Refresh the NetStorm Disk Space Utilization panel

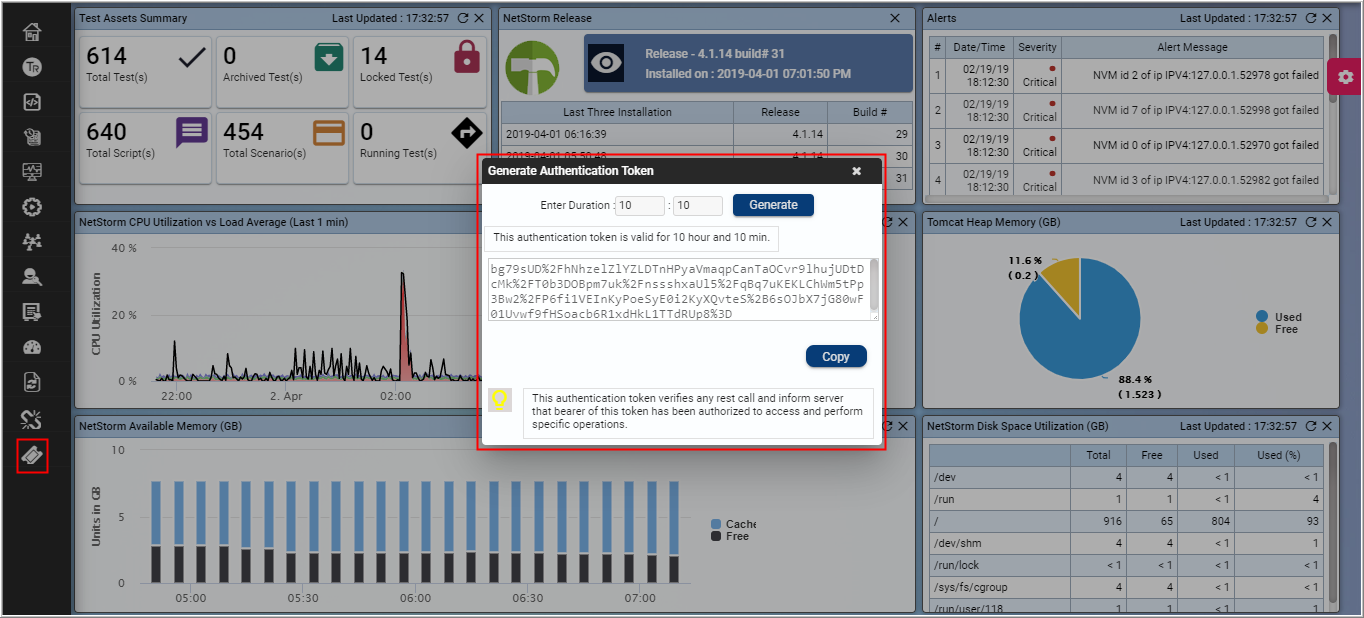click(1311, 426)
